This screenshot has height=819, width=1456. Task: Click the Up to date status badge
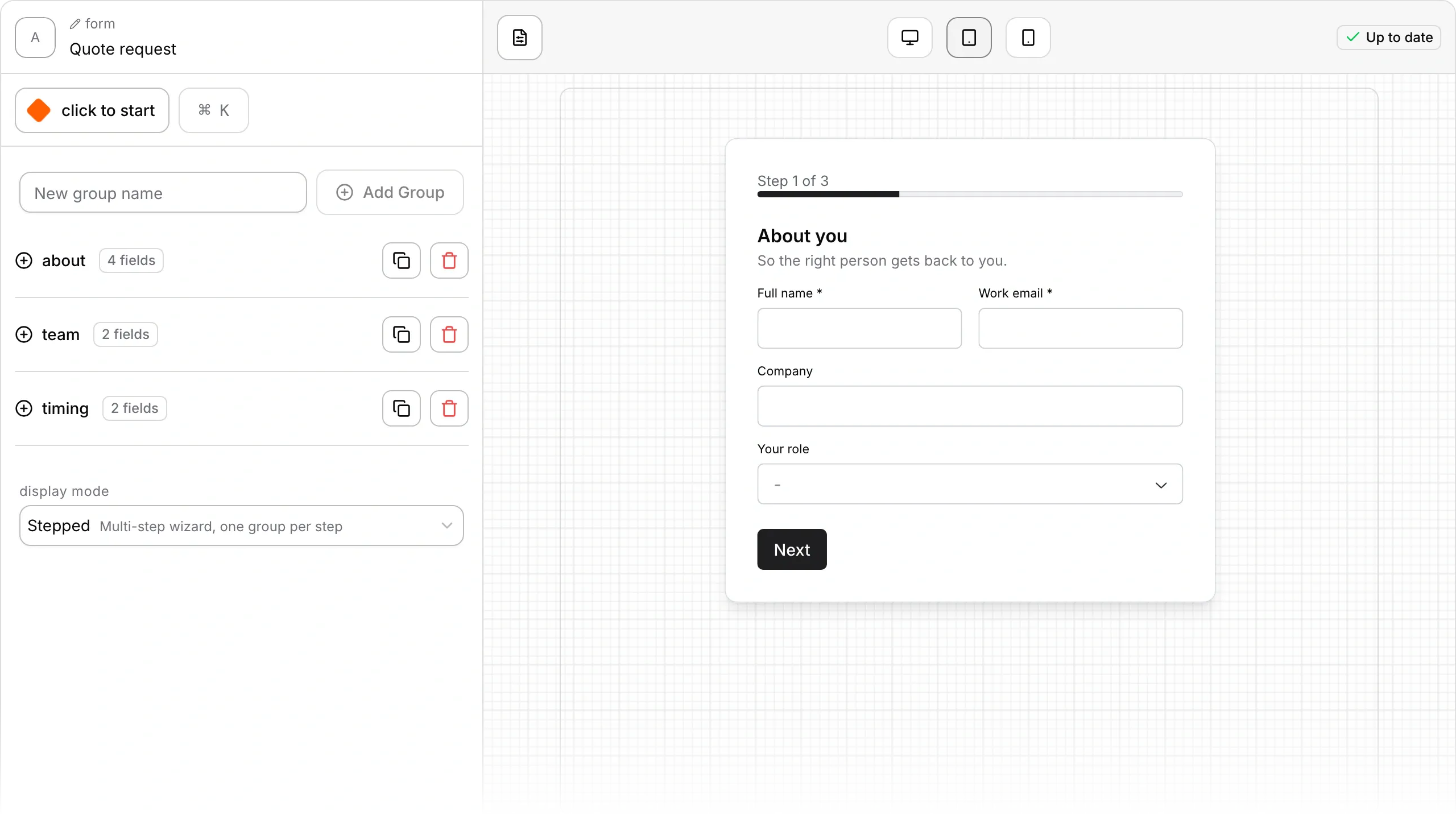[1388, 38]
